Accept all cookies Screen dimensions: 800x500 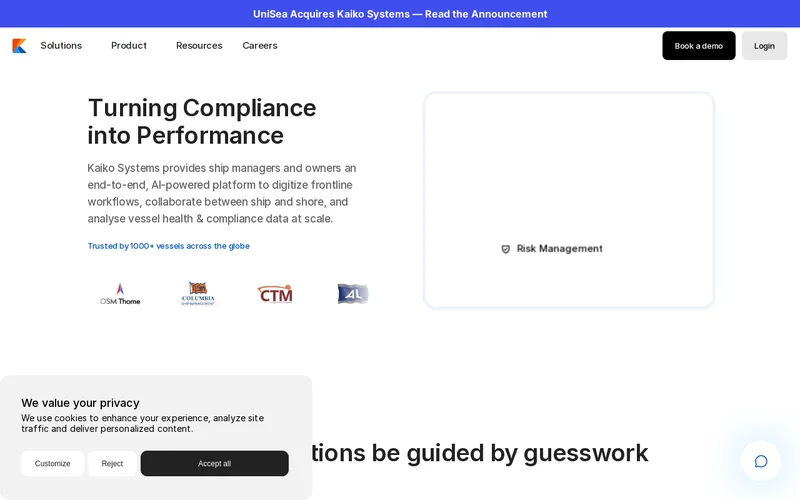point(214,463)
